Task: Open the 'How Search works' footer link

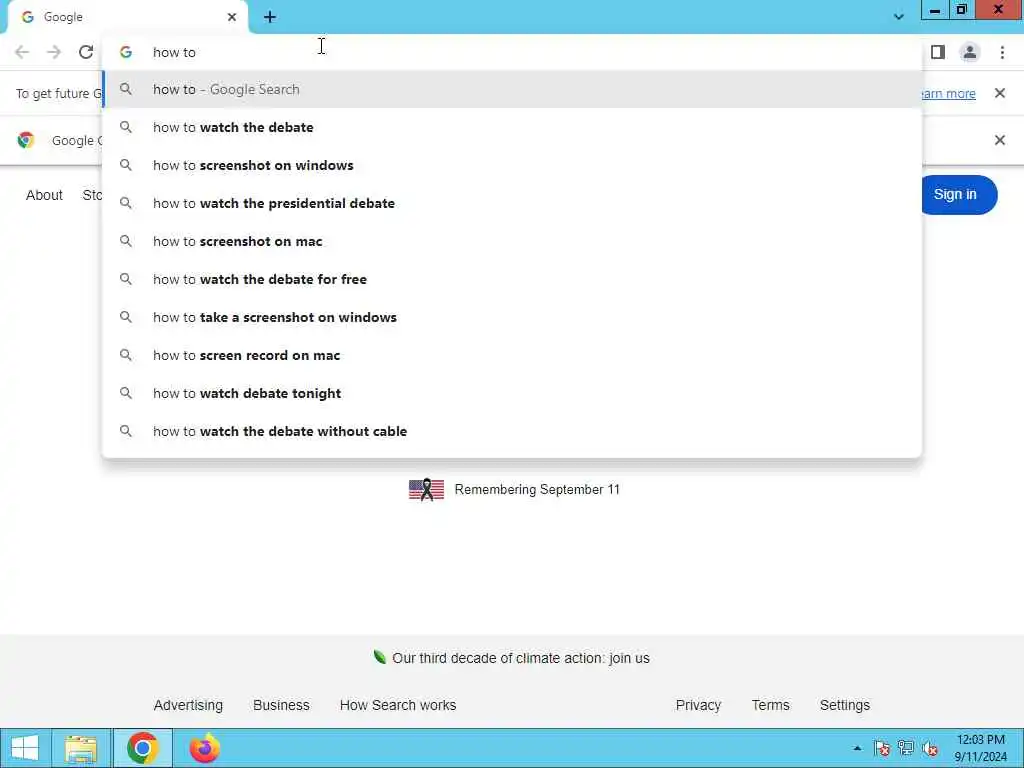Action: coord(398,705)
